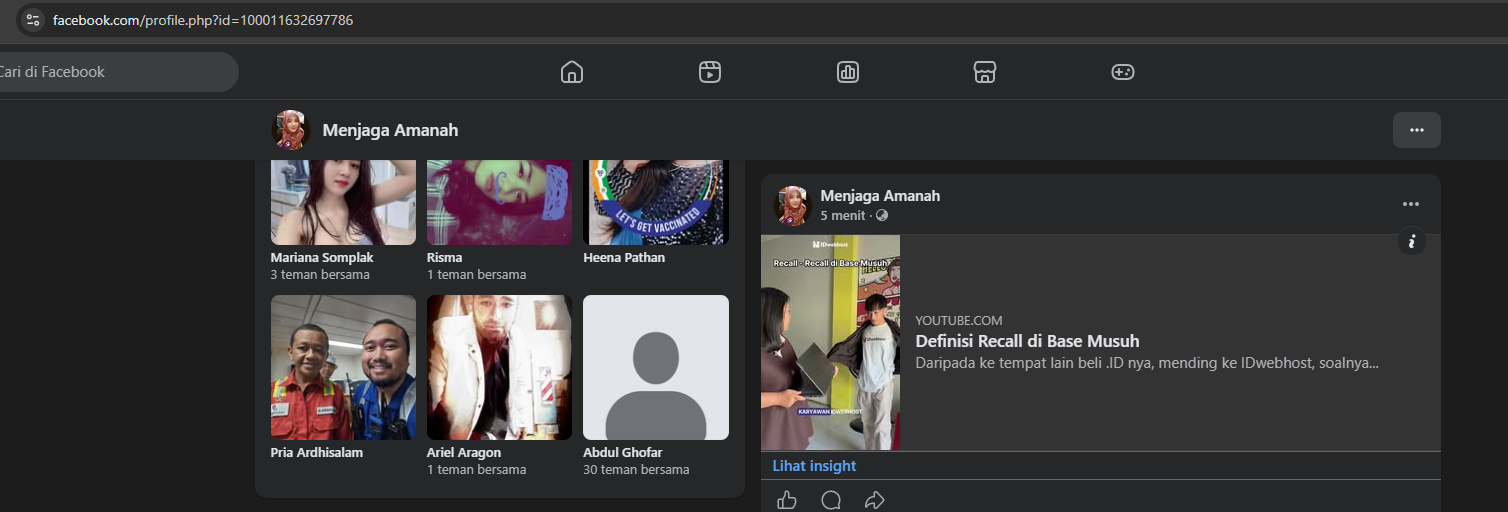Click the post author's avatar picture
1508x512 pixels.
792,205
